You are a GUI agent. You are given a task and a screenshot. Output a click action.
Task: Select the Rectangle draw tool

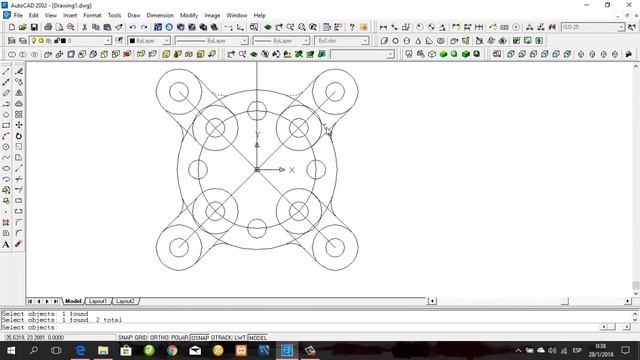pyautogui.click(x=6, y=125)
